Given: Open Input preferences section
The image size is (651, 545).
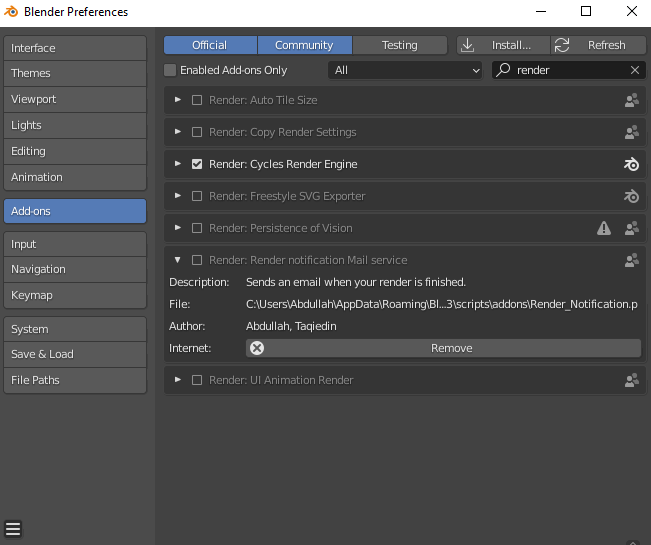Looking at the screenshot, I should 75,244.
